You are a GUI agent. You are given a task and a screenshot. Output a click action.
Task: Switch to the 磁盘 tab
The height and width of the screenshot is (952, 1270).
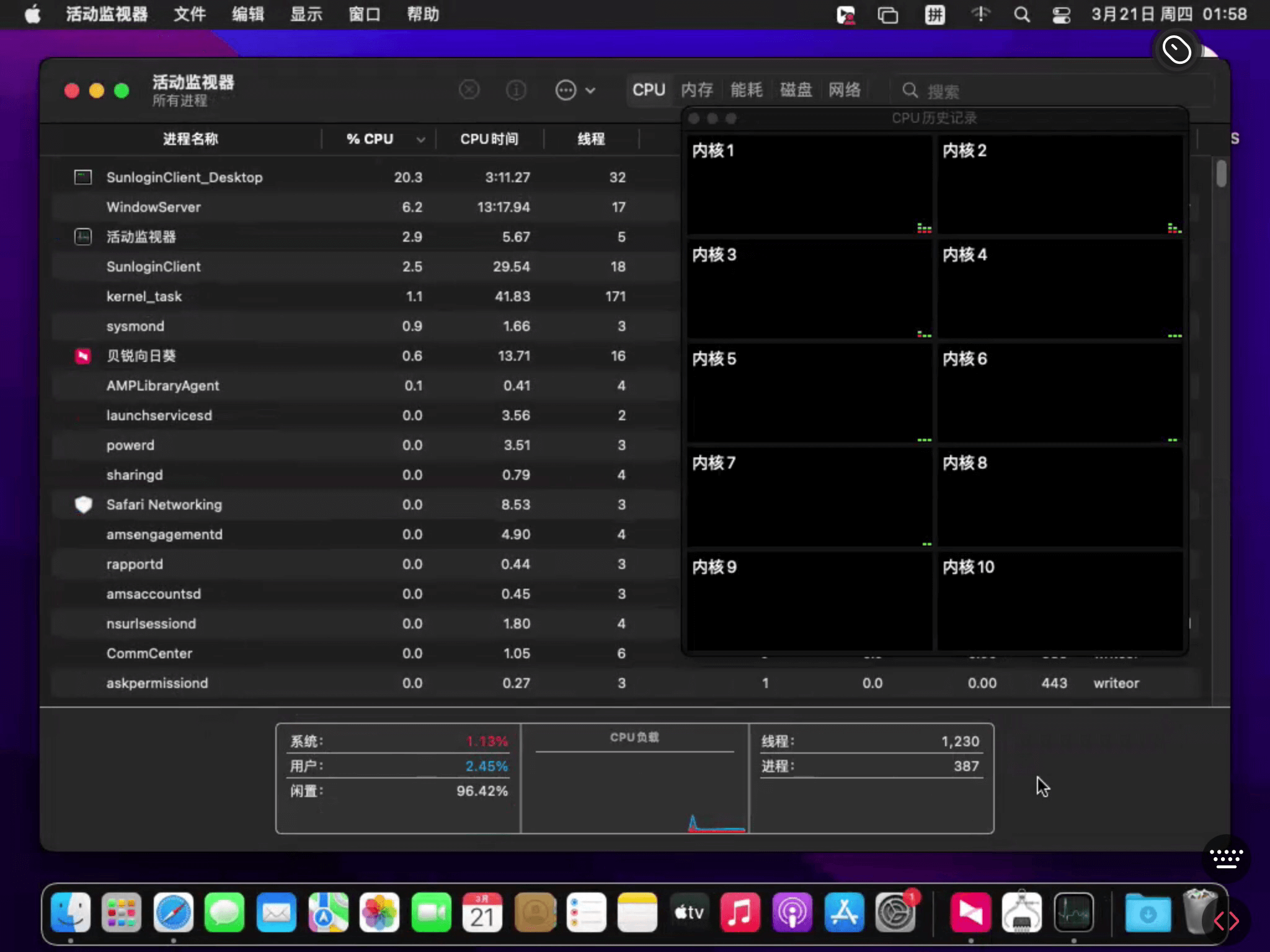click(796, 90)
